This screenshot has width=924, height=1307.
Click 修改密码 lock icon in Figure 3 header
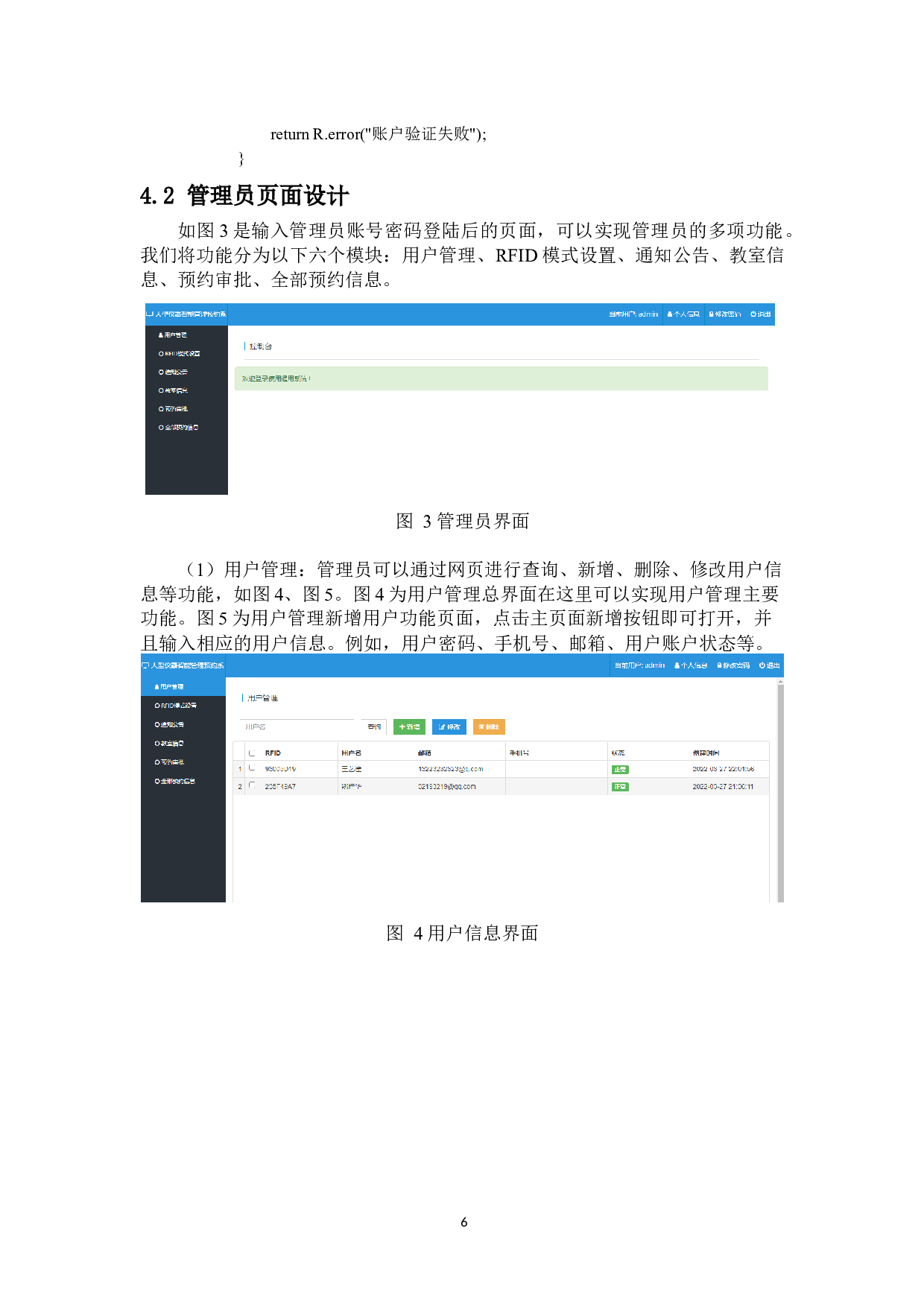coord(712,314)
